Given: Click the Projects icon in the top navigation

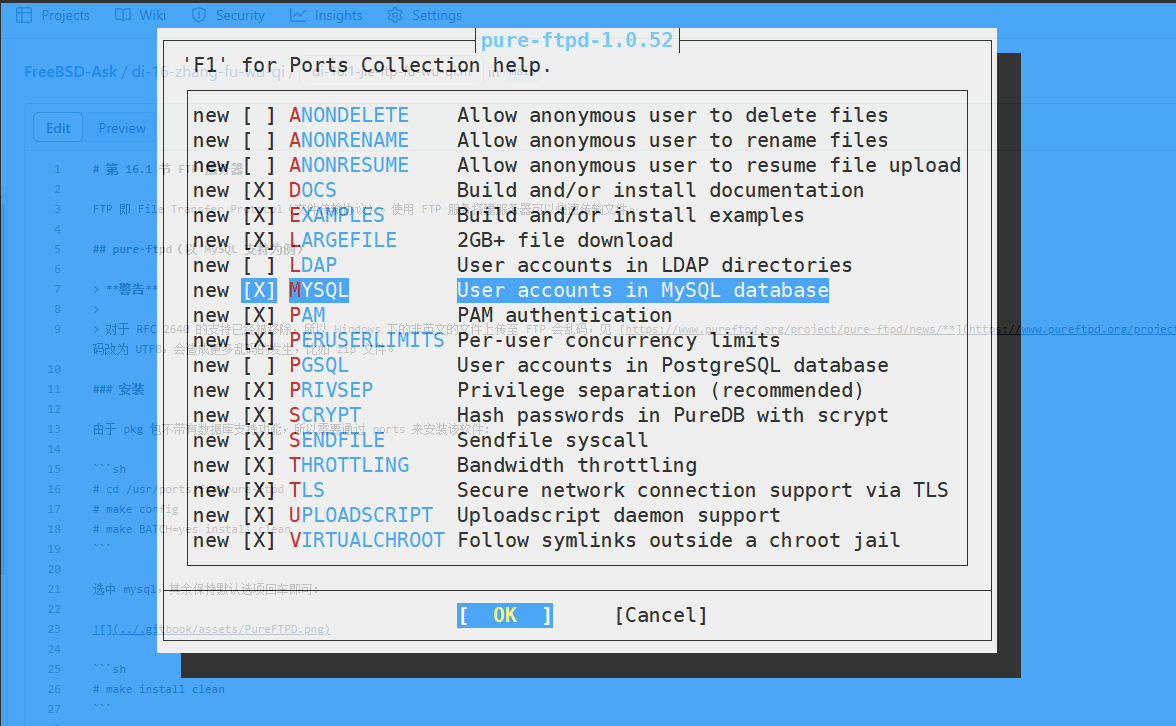Looking at the screenshot, I should [x=24, y=15].
